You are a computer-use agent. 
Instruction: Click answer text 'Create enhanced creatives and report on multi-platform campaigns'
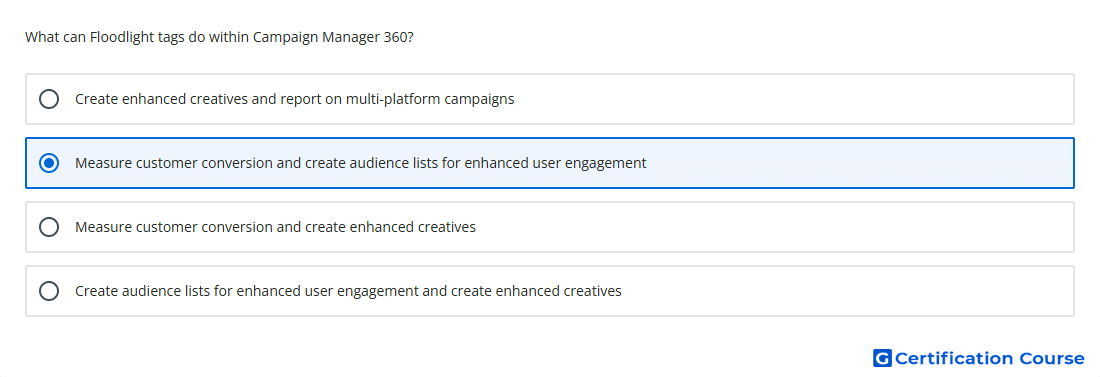pyautogui.click(x=295, y=99)
